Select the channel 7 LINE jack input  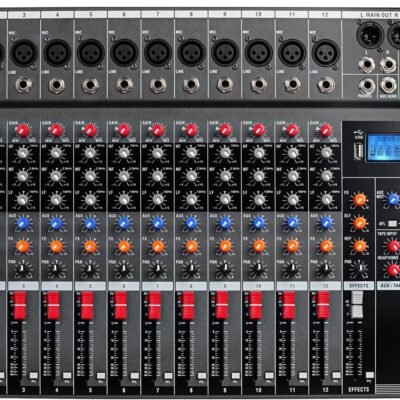pos(158,85)
